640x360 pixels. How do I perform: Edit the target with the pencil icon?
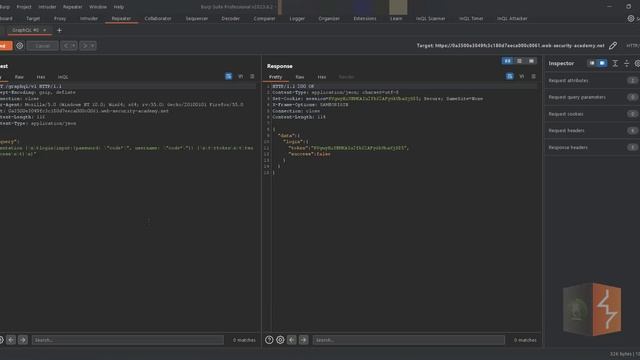[x=613, y=46]
